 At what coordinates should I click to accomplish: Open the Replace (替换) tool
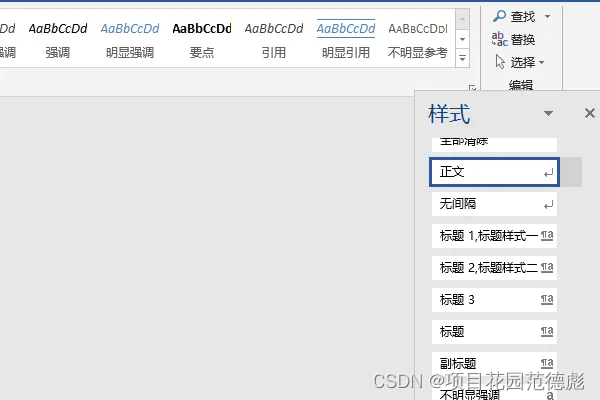[x=514, y=39]
